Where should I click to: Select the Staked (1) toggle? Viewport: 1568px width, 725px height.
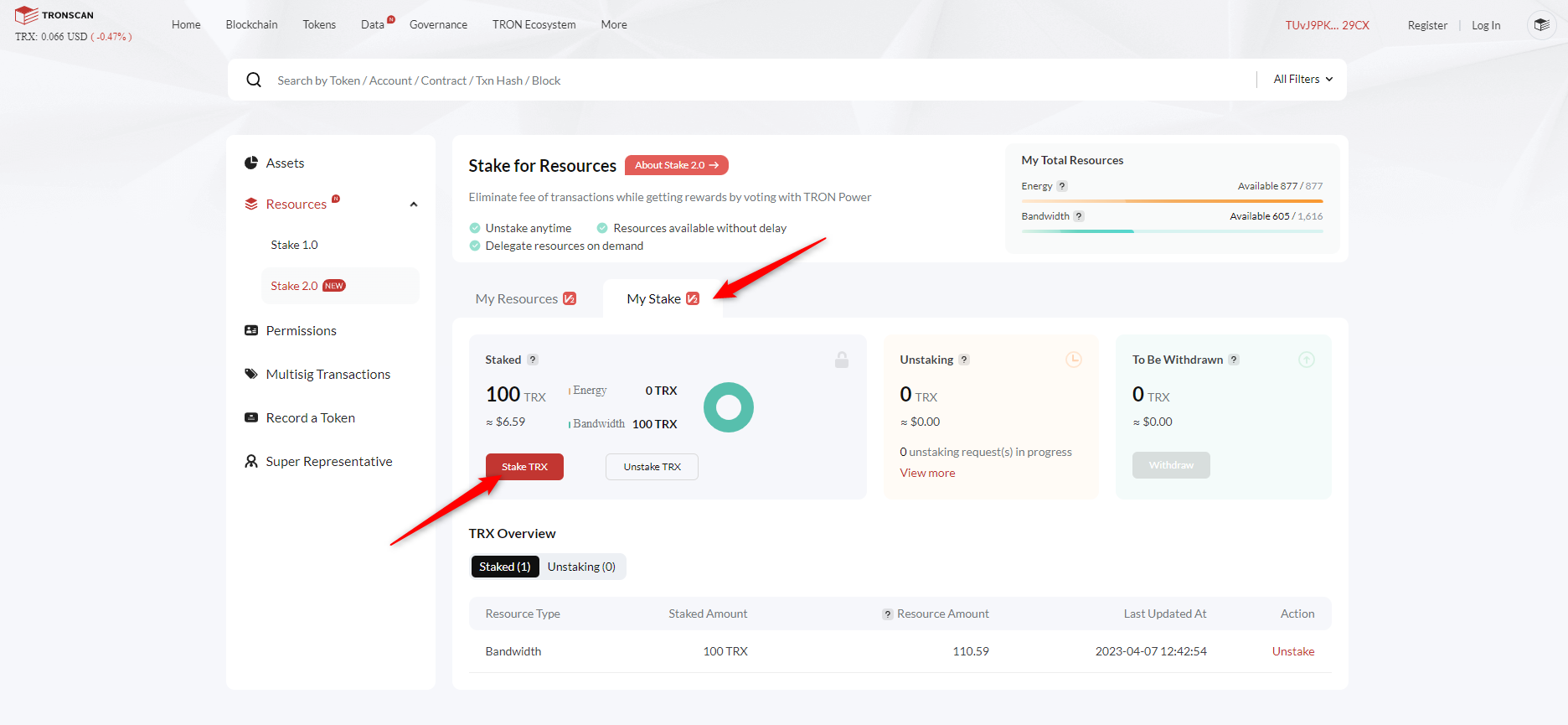(x=505, y=567)
